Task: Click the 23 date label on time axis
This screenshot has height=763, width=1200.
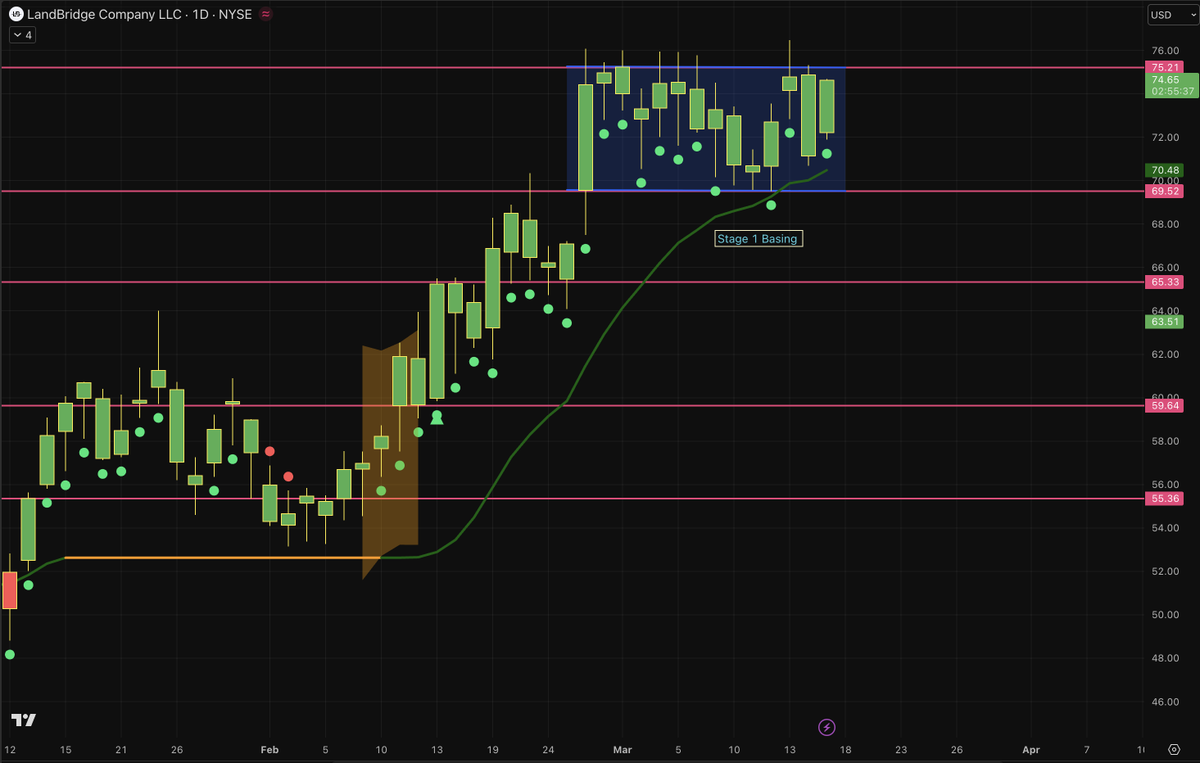Action: 901,749
